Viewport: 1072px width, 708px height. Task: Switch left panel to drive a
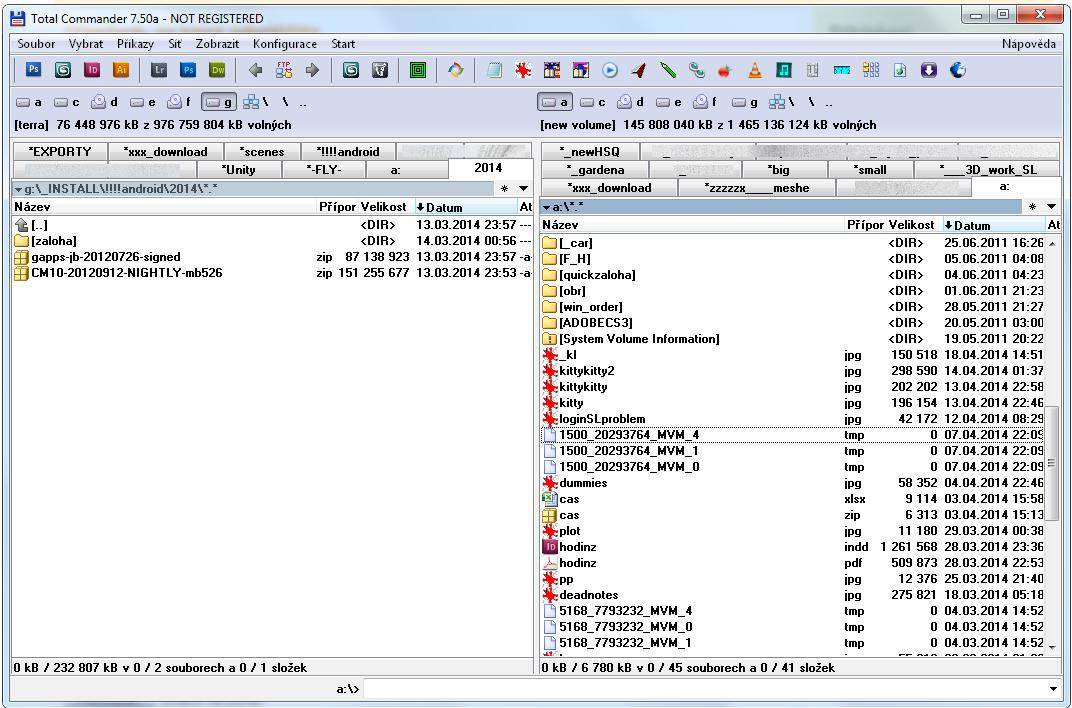[29, 103]
